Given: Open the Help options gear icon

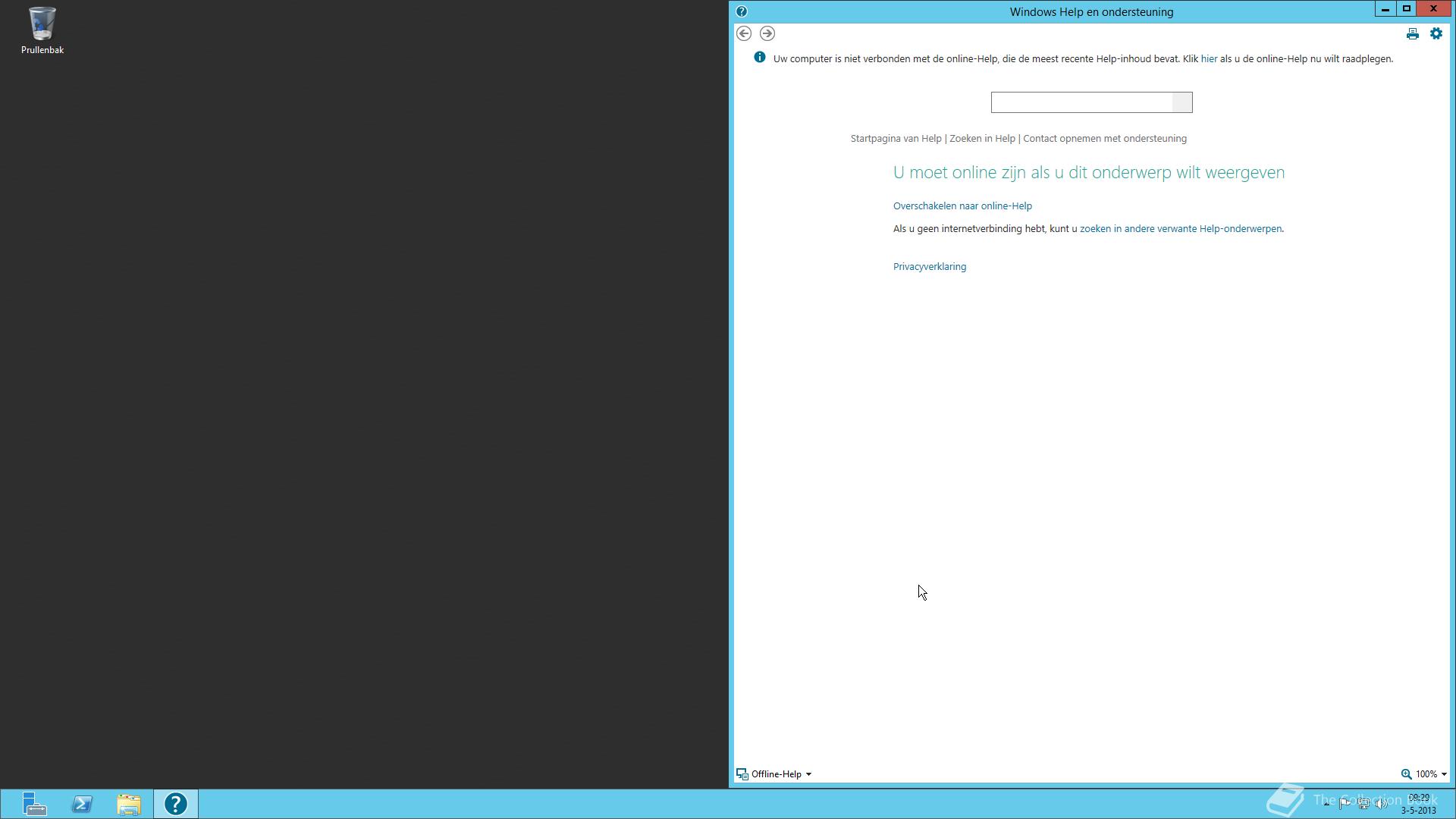Looking at the screenshot, I should coord(1436,33).
